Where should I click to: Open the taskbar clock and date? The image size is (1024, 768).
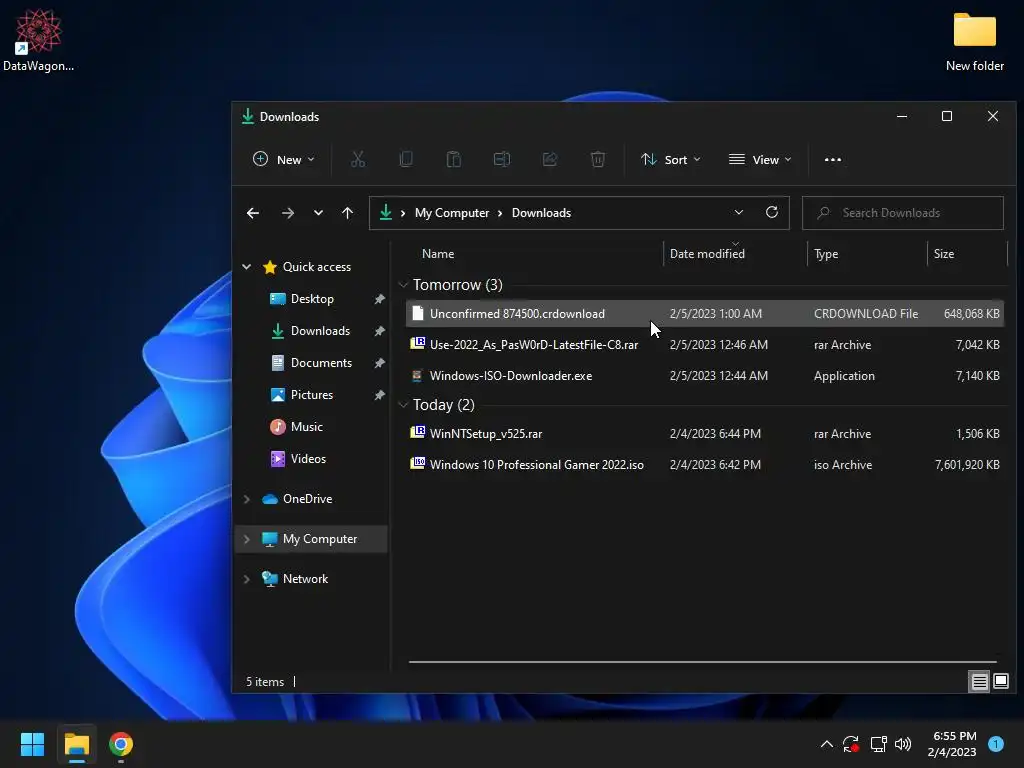[x=952, y=744]
